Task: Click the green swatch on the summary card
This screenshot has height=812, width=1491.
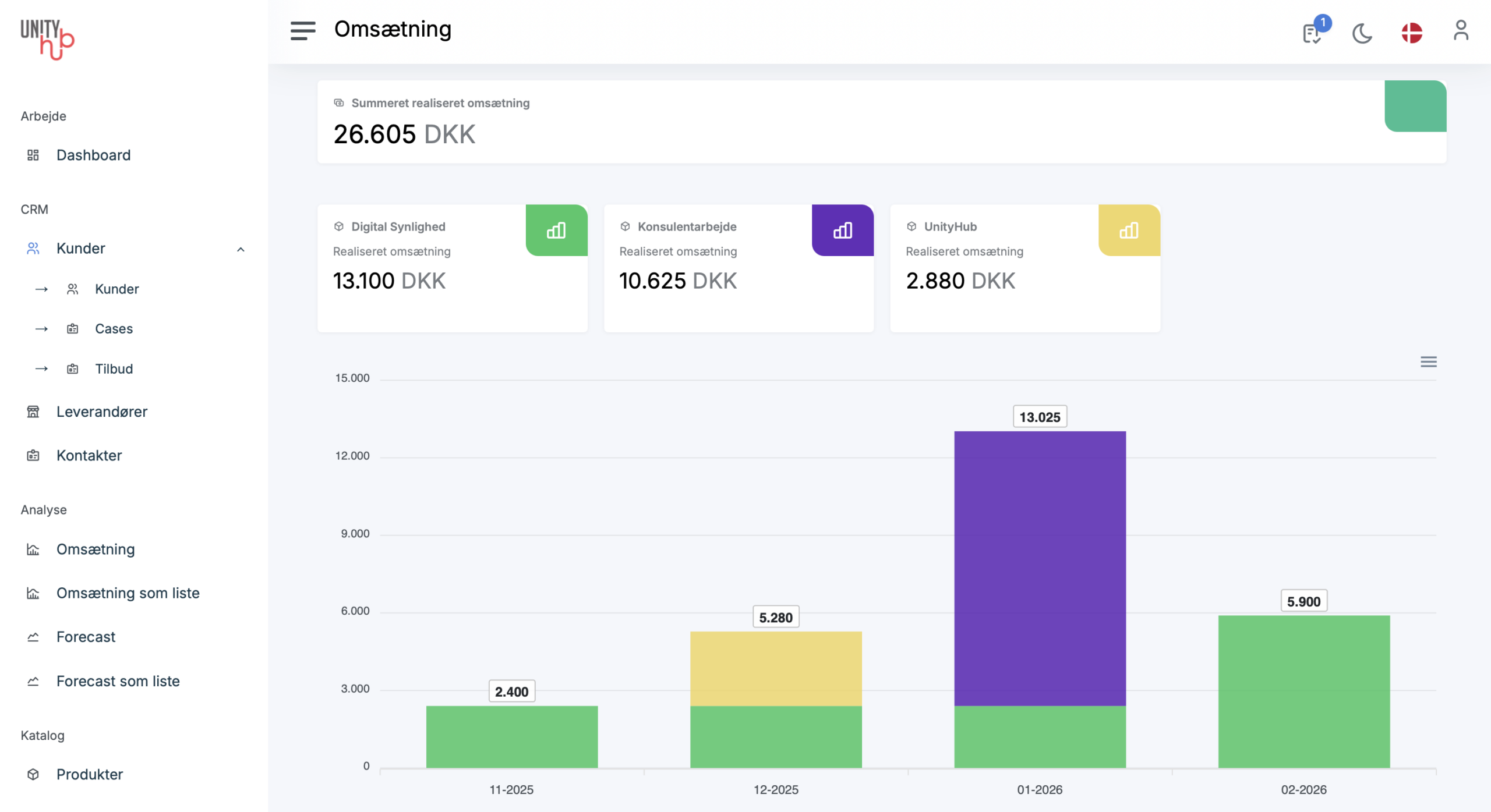Action: coord(1415,106)
